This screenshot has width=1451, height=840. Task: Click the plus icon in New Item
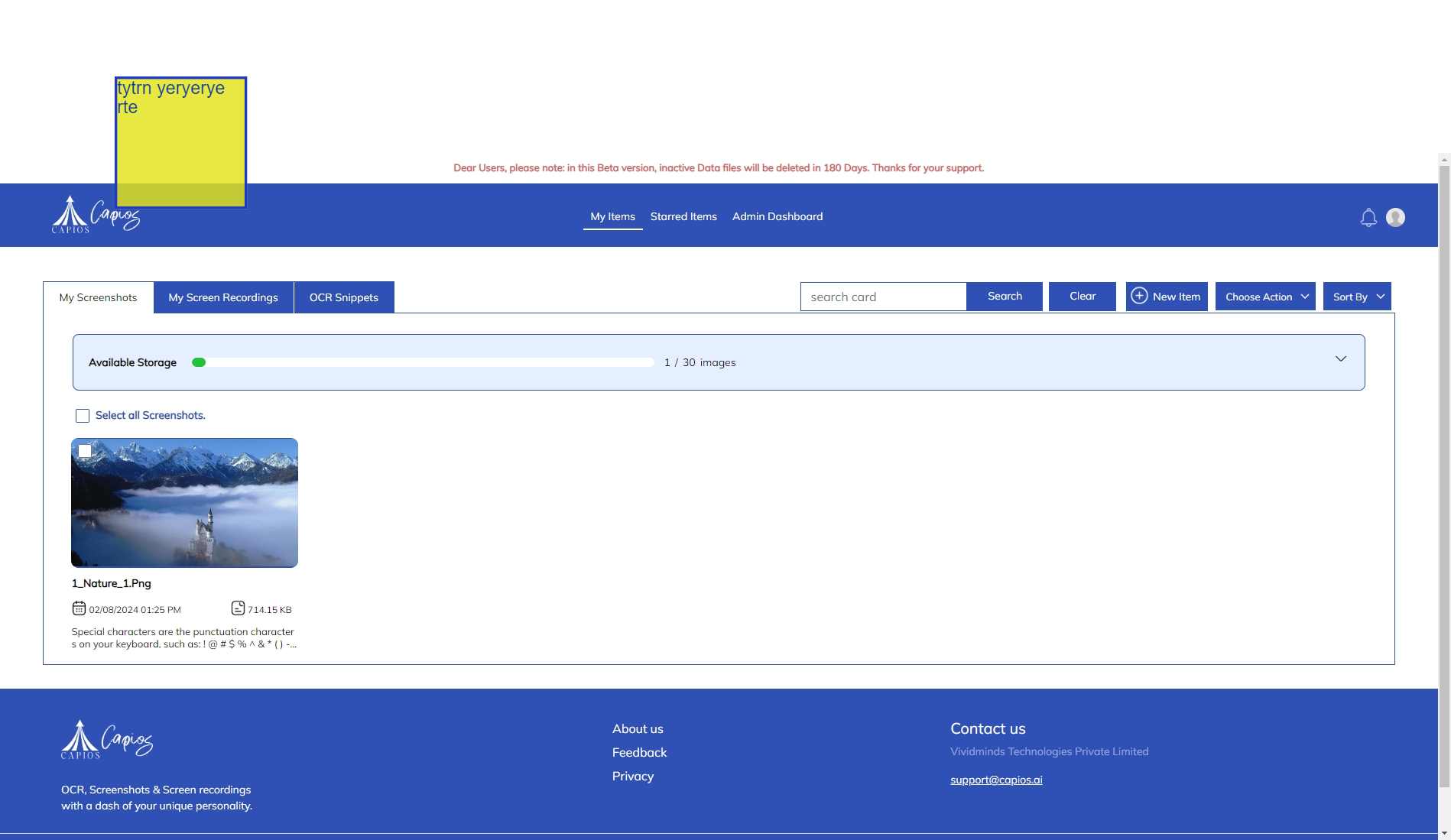tap(1139, 296)
